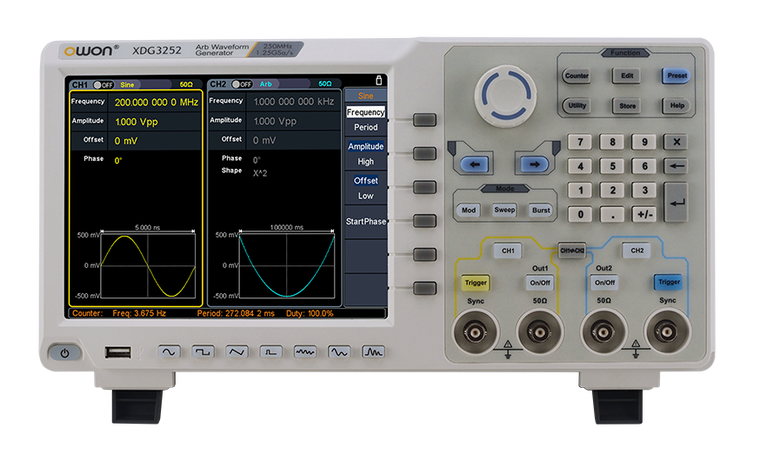The height and width of the screenshot is (468, 760).
Task: Select the square waveform button
Action: (x=203, y=352)
